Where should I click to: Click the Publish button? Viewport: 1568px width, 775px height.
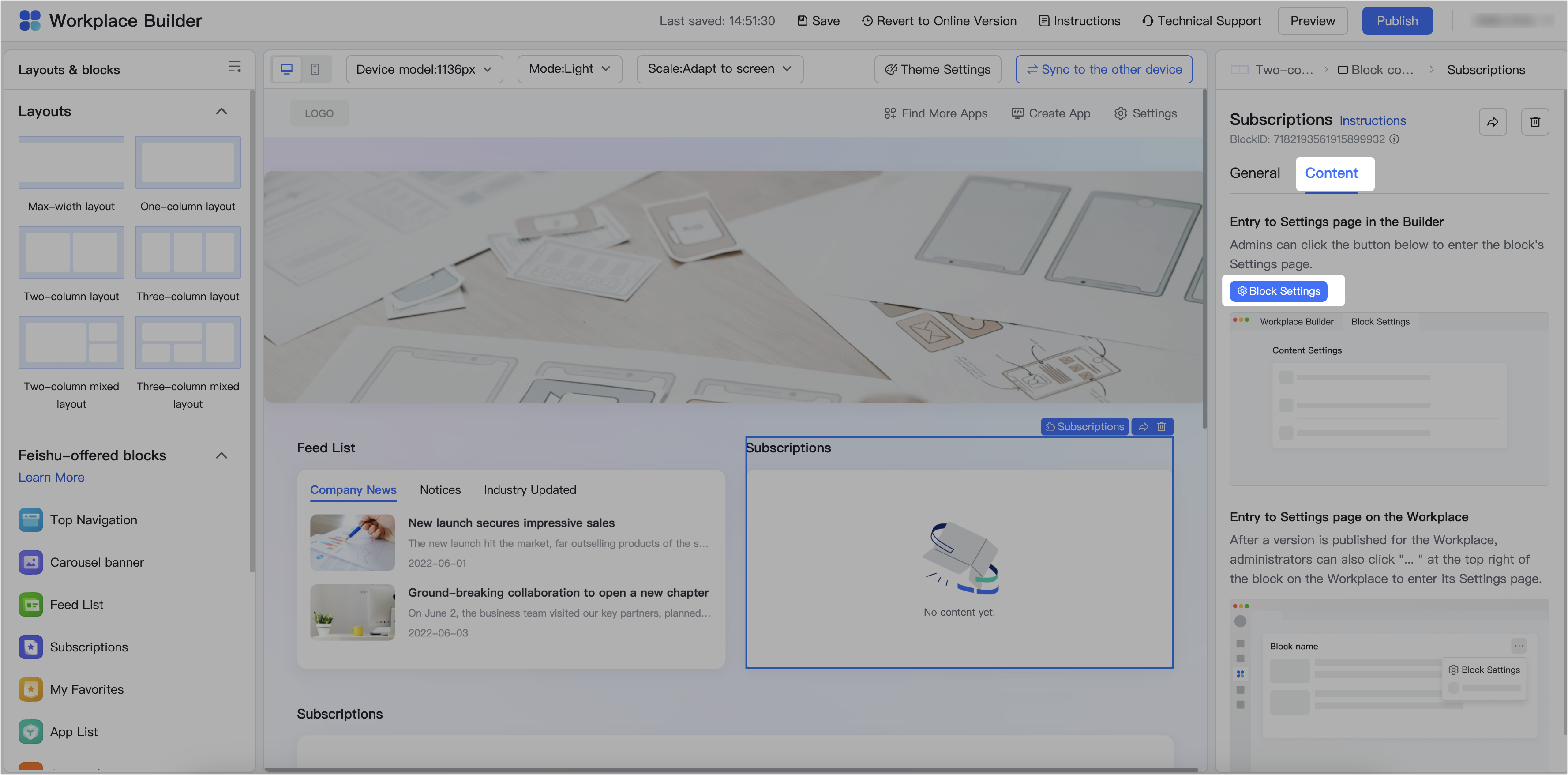tap(1397, 21)
